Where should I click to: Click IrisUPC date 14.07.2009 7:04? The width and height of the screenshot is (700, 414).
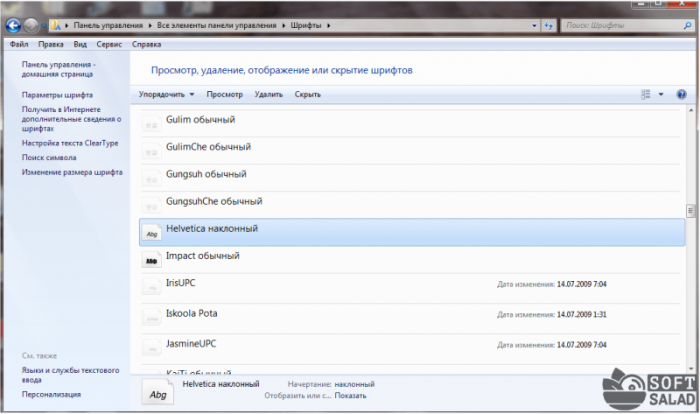point(582,284)
